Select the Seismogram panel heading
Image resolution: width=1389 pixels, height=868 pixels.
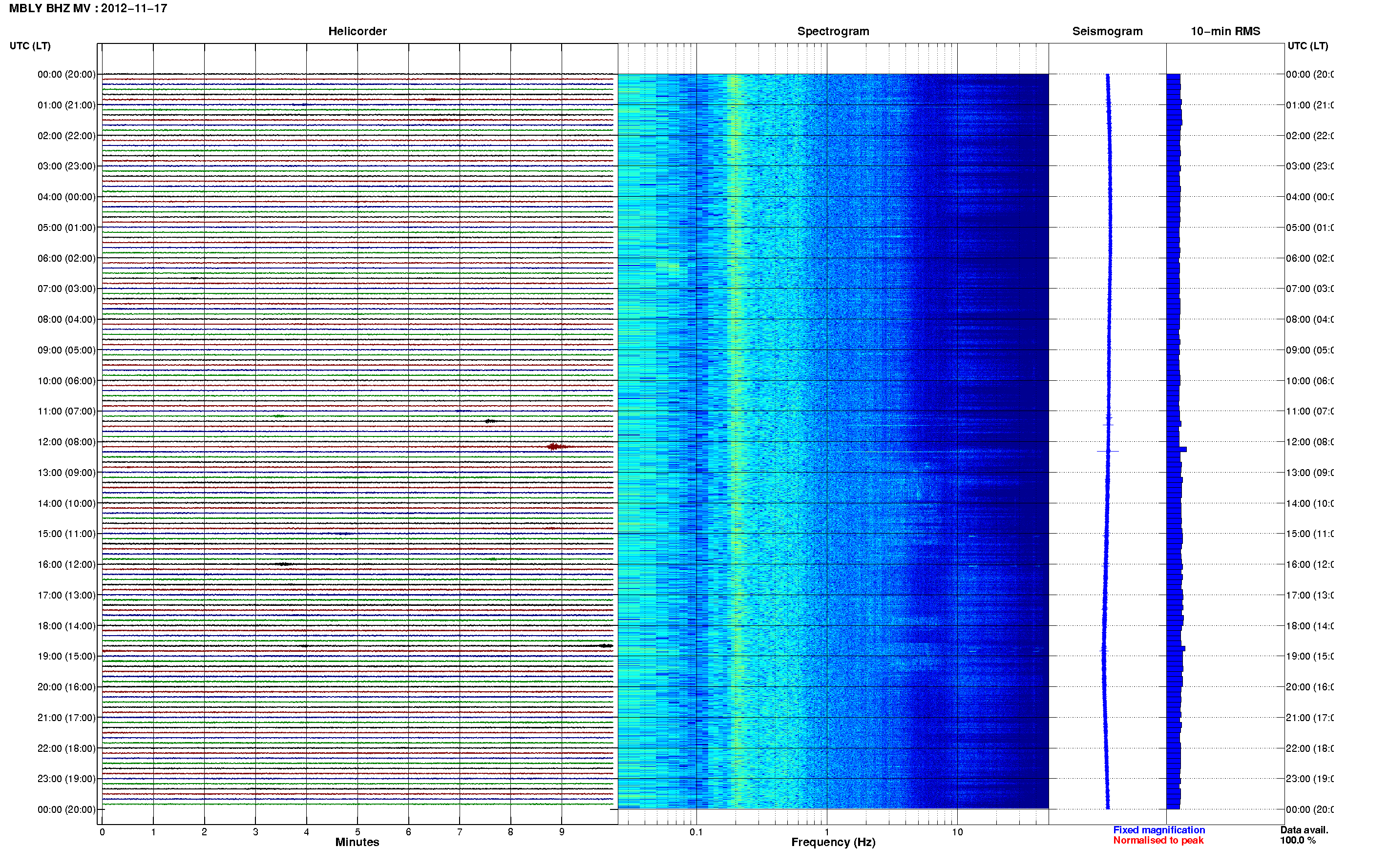pyautogui.click(x=1107, y=31)
